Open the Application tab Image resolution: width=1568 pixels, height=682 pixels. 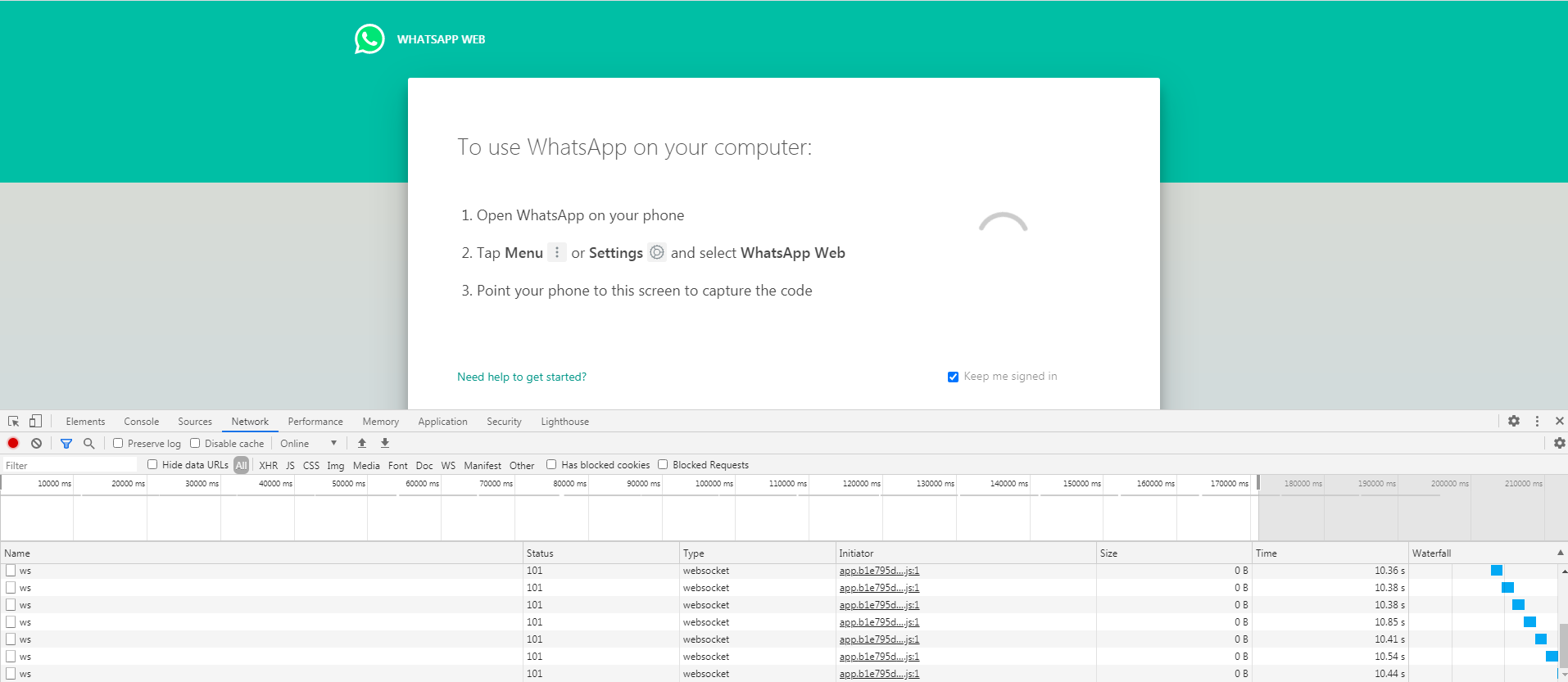coord(442,422)
